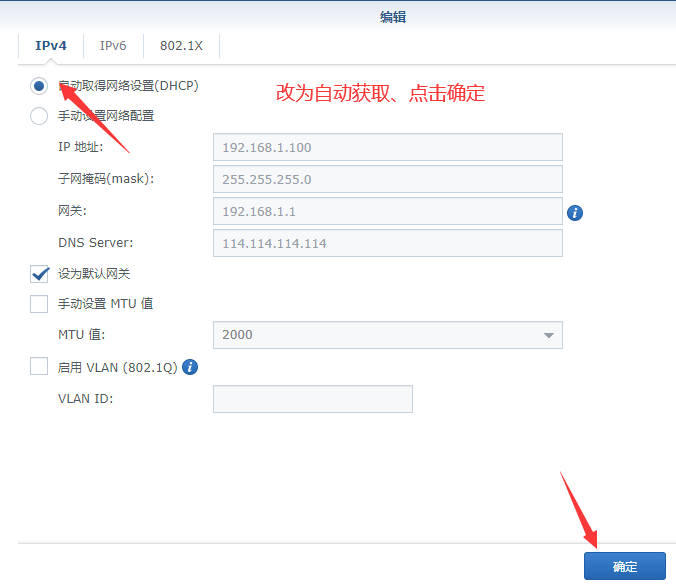Click the '子网掩码(mask):' label
Viewport: 676px width, 588px height.
point(106,178)
